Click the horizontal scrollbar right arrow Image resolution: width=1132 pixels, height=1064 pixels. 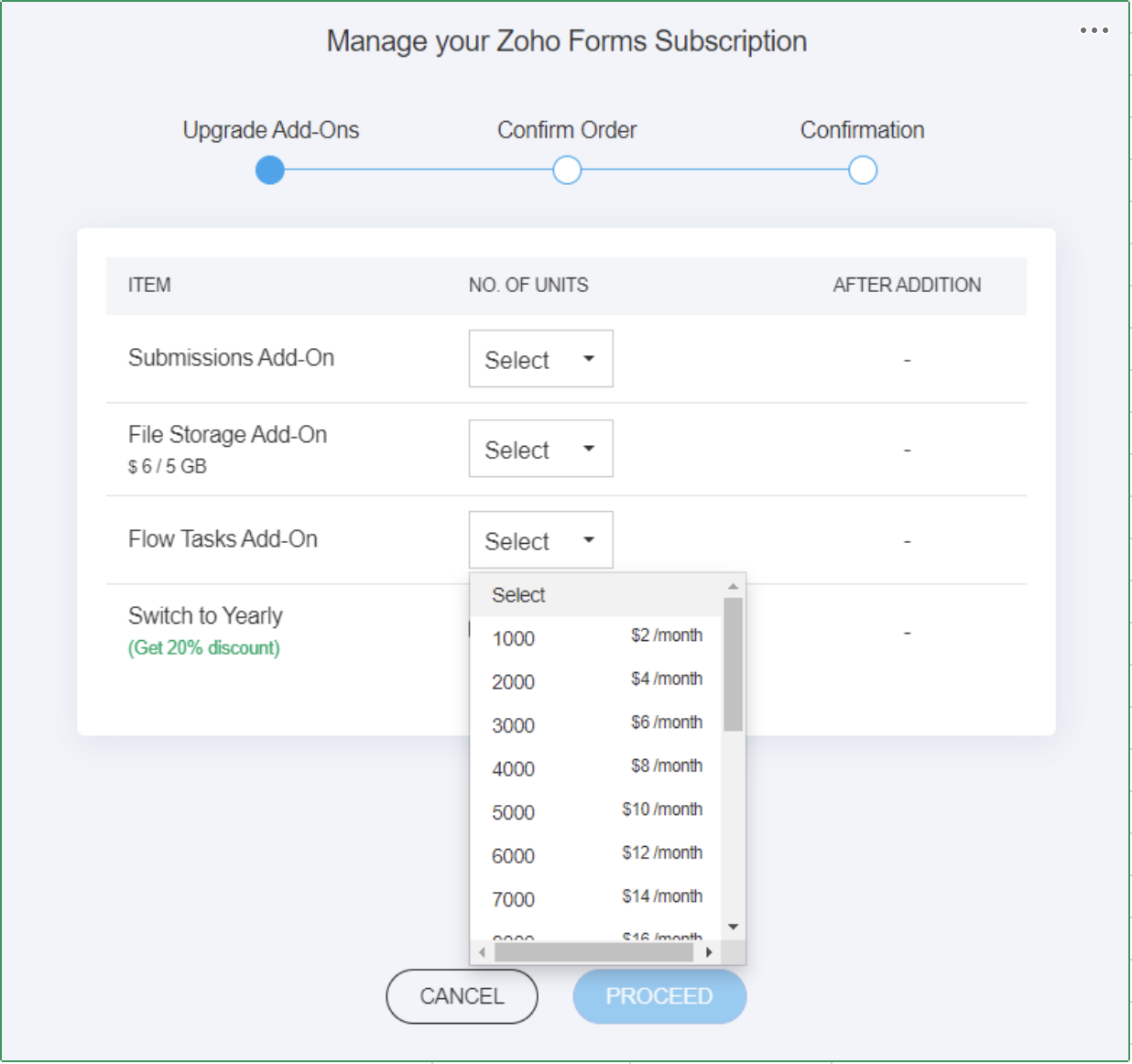709,952
